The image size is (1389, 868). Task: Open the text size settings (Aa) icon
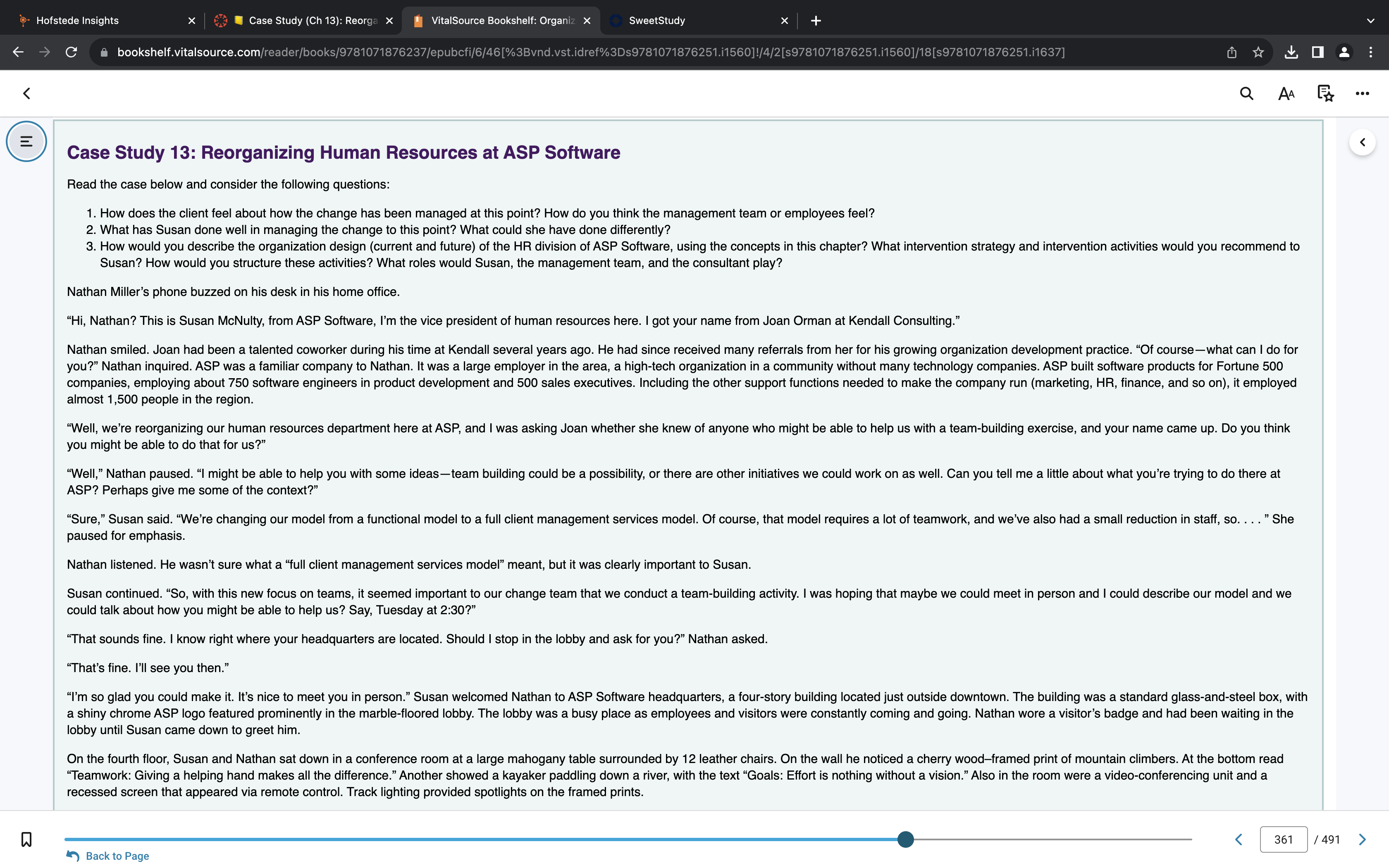tap(1286, 93)
